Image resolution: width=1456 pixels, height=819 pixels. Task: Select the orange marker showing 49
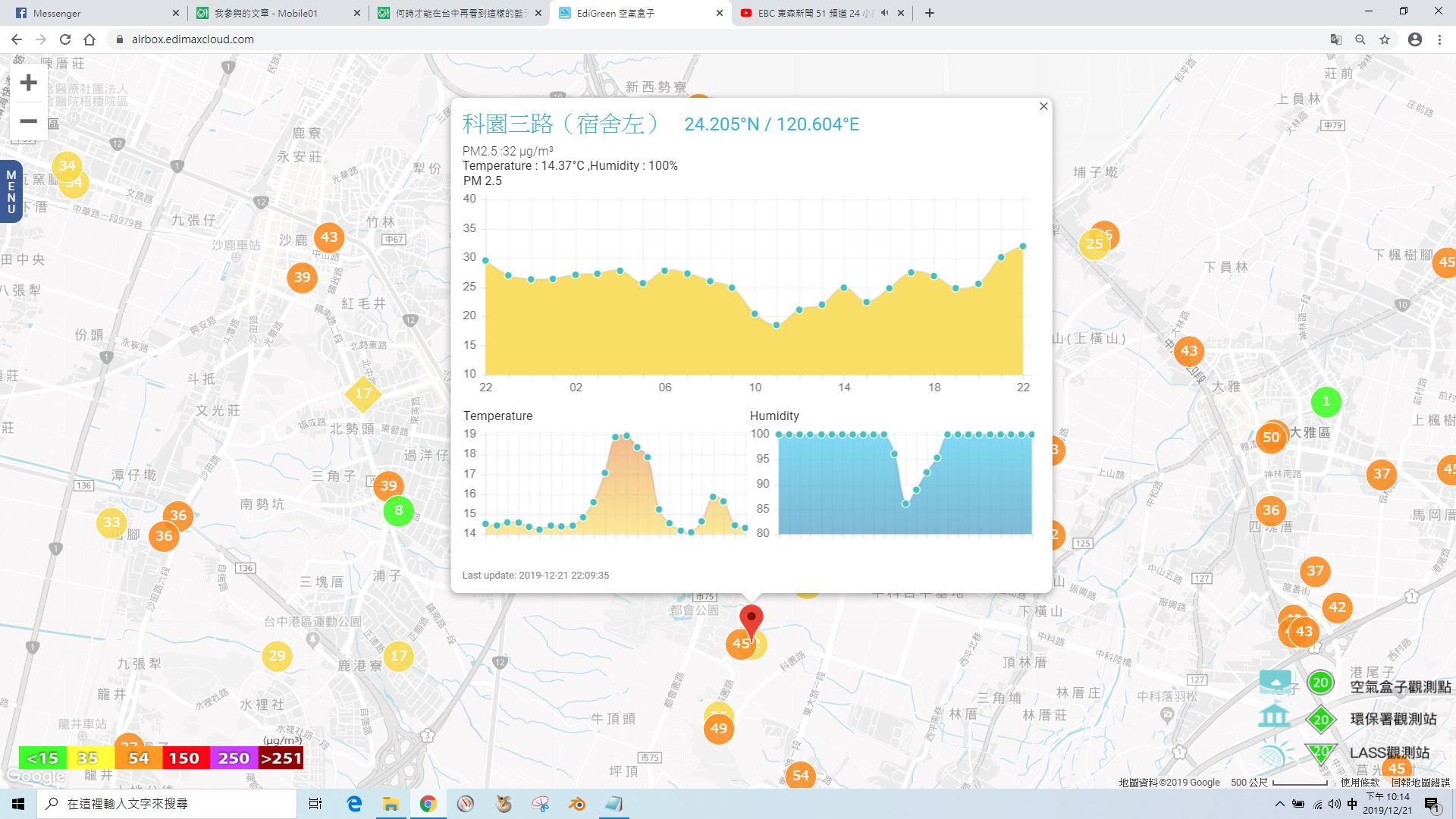click(718, 729)
